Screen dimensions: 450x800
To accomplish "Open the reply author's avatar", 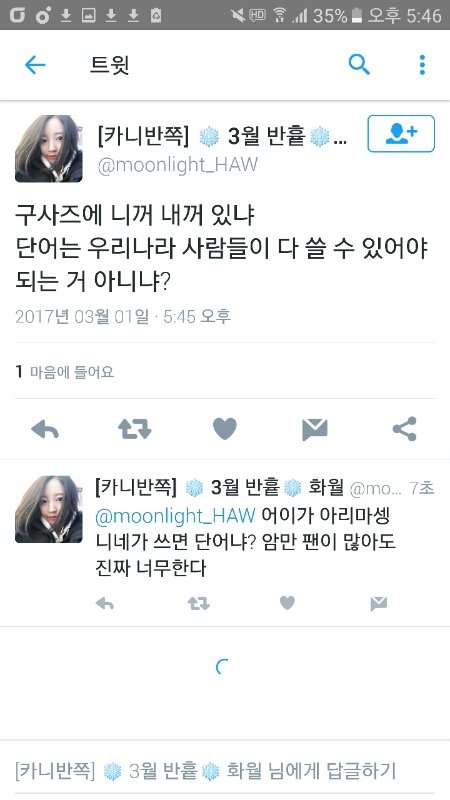I will click(x=48, y=509).
